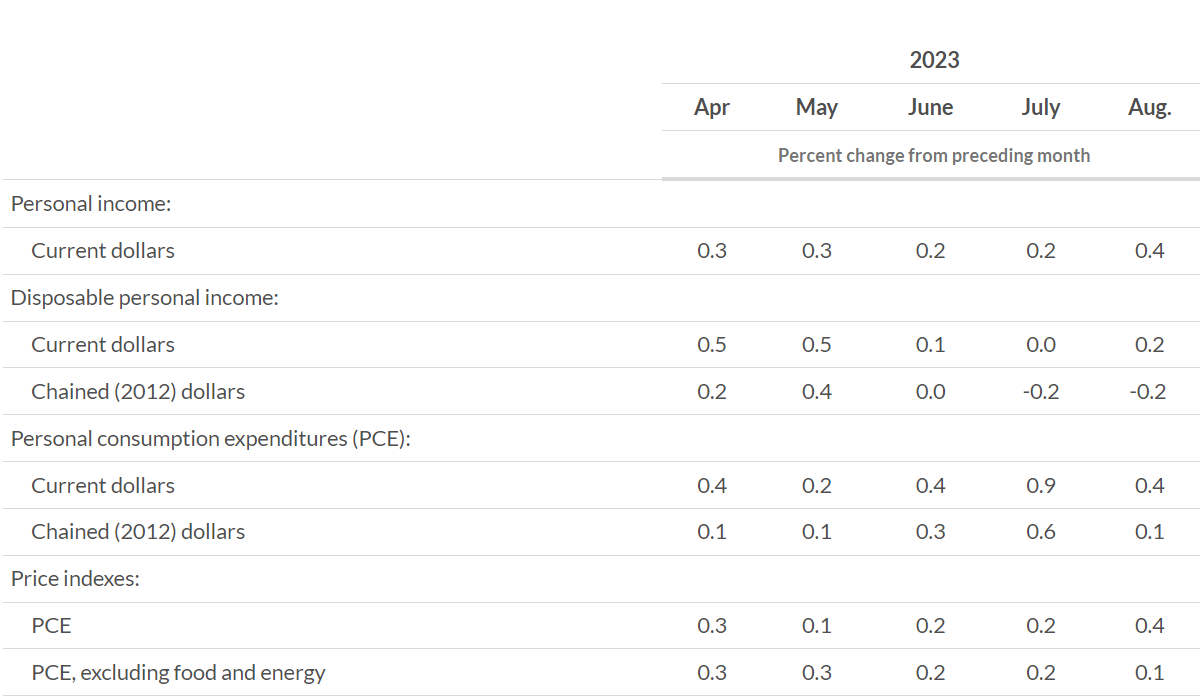Click the 'PCE' label under Price indexes

(51, 626)
